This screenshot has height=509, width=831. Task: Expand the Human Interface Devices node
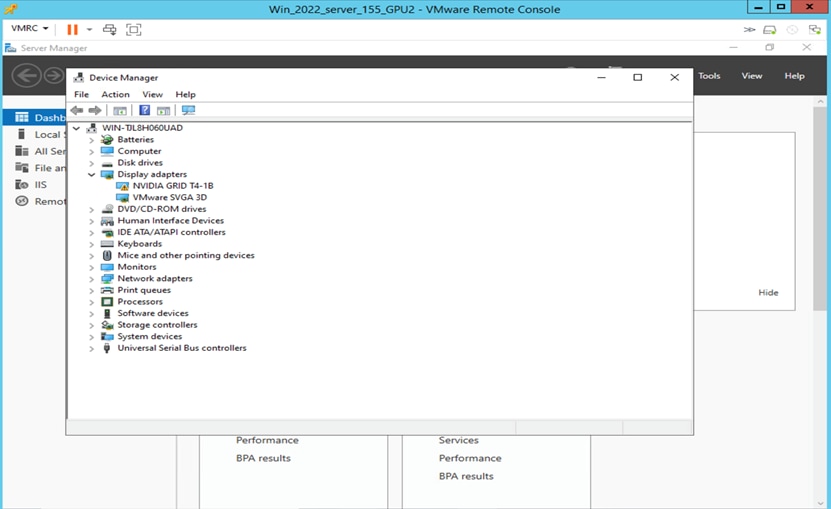(92, 221)
